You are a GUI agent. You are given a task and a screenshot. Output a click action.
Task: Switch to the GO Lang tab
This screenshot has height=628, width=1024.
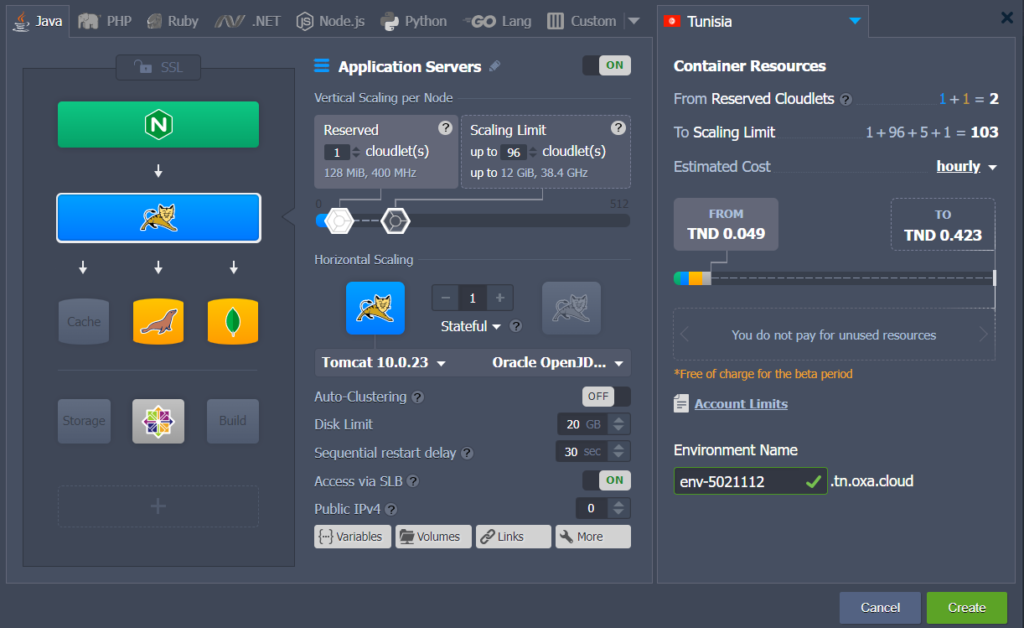498,21
